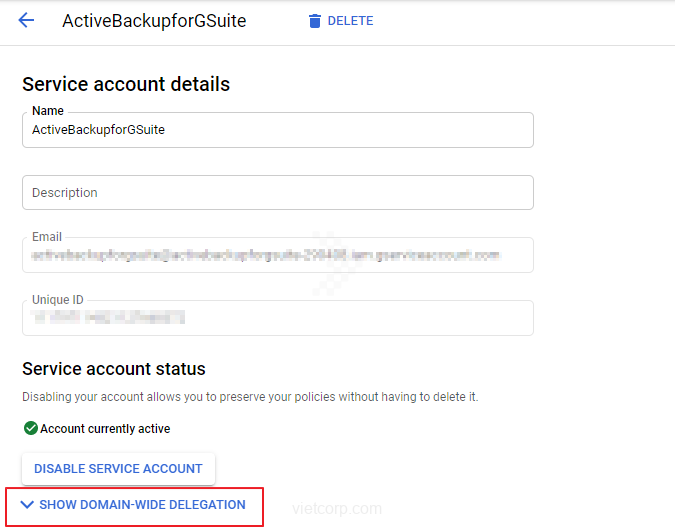Click the disabling your account description text
This screenshot has height=527, width=675.
[250, 397]
